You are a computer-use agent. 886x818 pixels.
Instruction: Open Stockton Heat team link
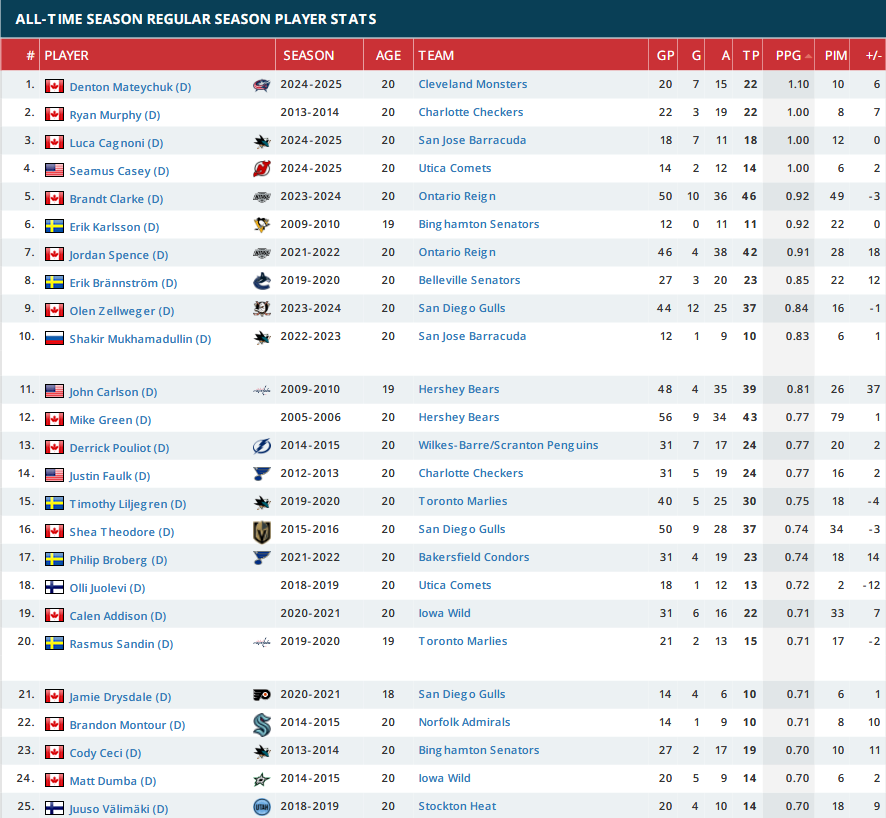pyautogui.click(x=457, y=806)
